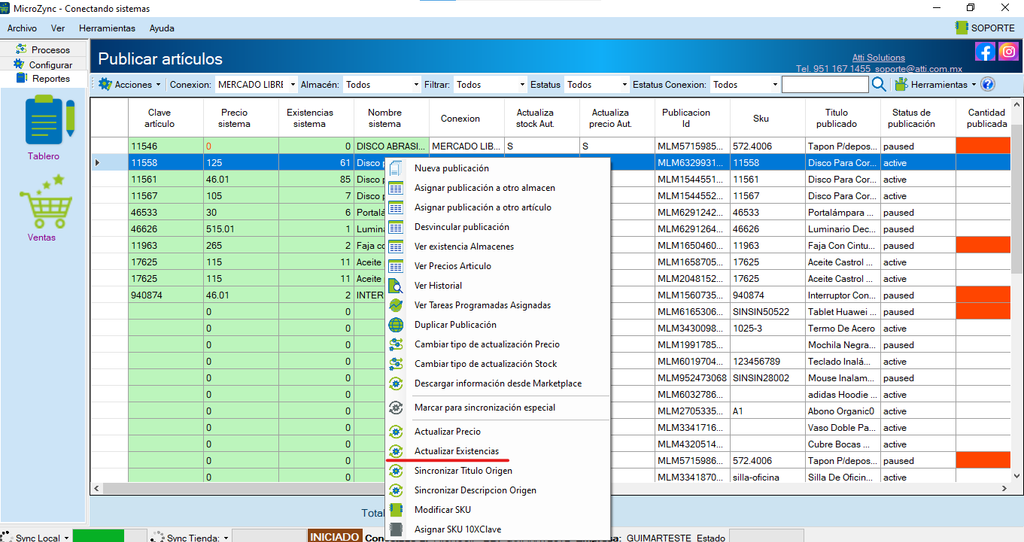
Task: Open the Almacén combo box
Action: [381, 84]
